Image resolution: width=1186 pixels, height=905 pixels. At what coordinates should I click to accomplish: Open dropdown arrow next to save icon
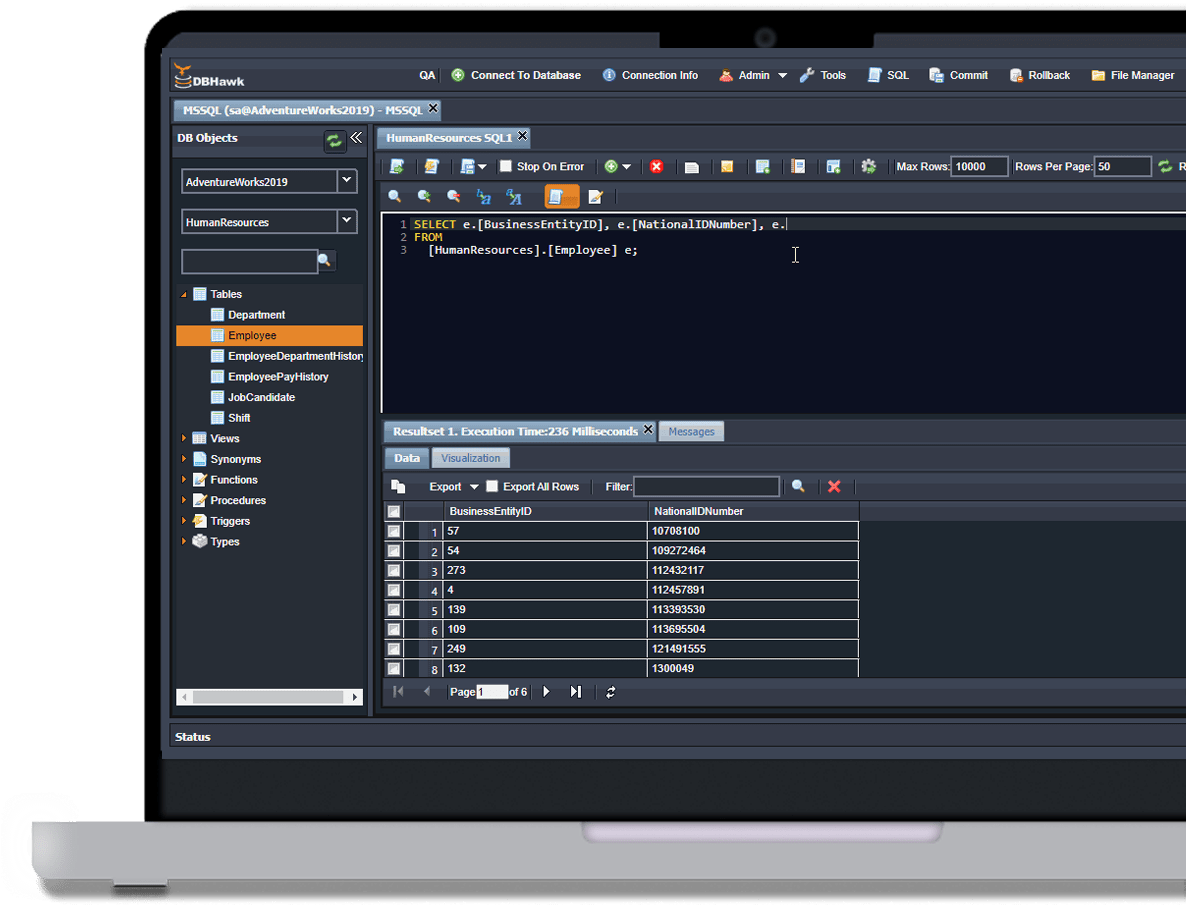point(482,166)
